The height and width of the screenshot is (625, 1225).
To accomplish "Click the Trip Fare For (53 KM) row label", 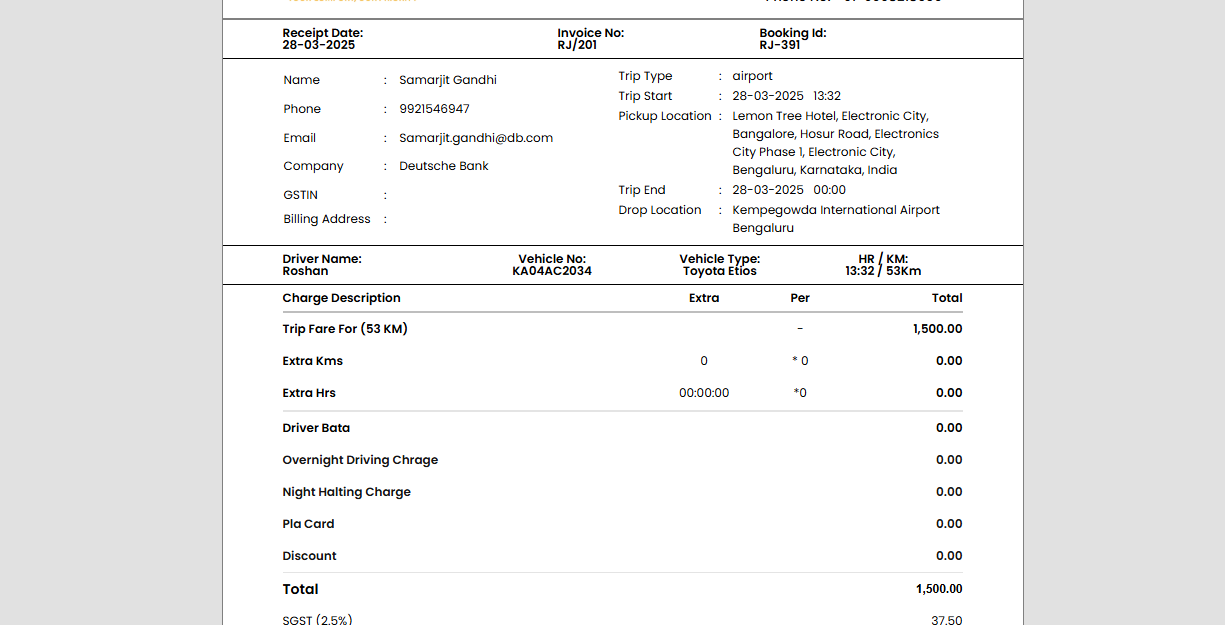I will [x=344, y=329].
